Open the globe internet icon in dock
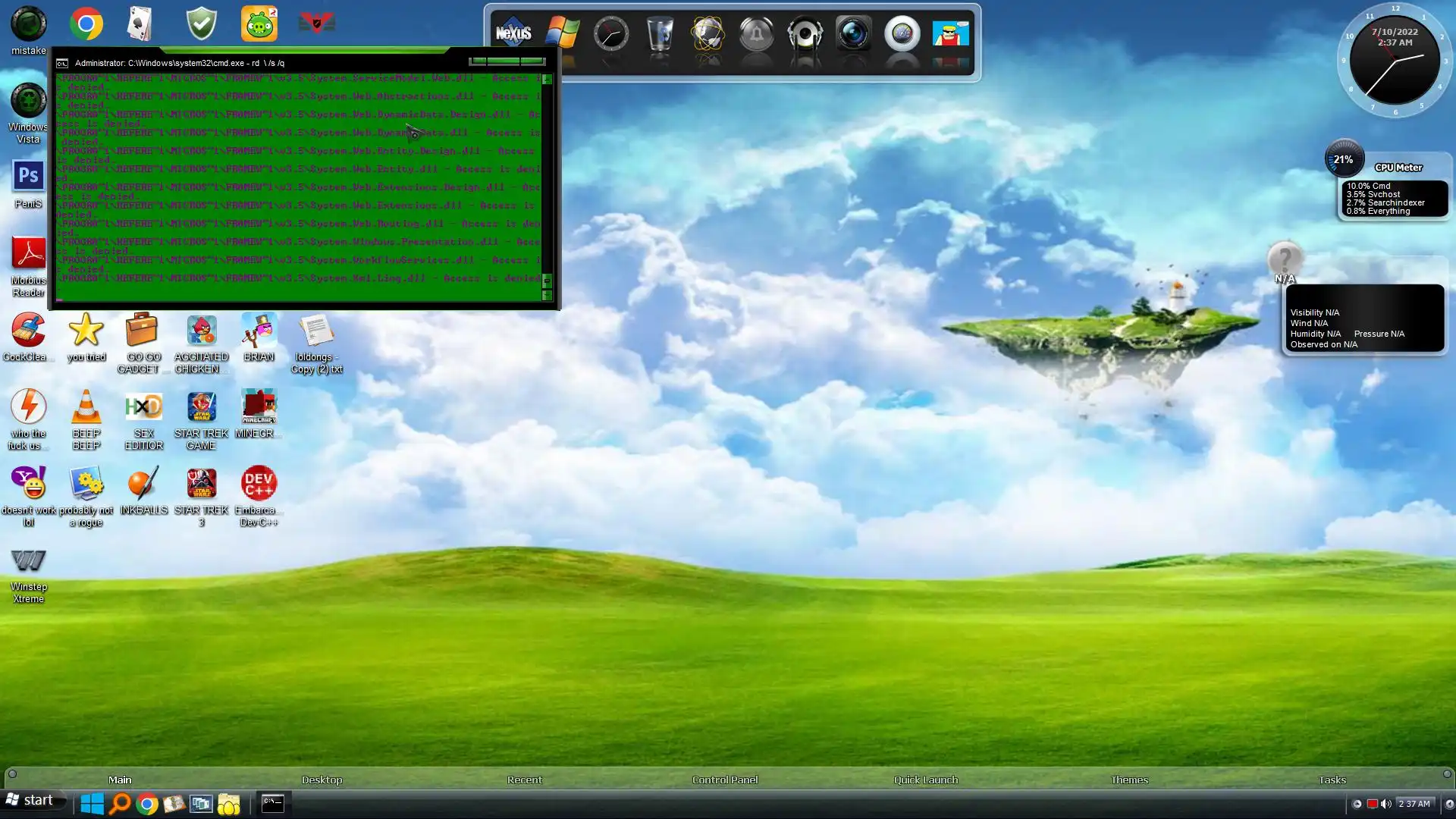Viewport: 1456px width, 819px height. 708,34
